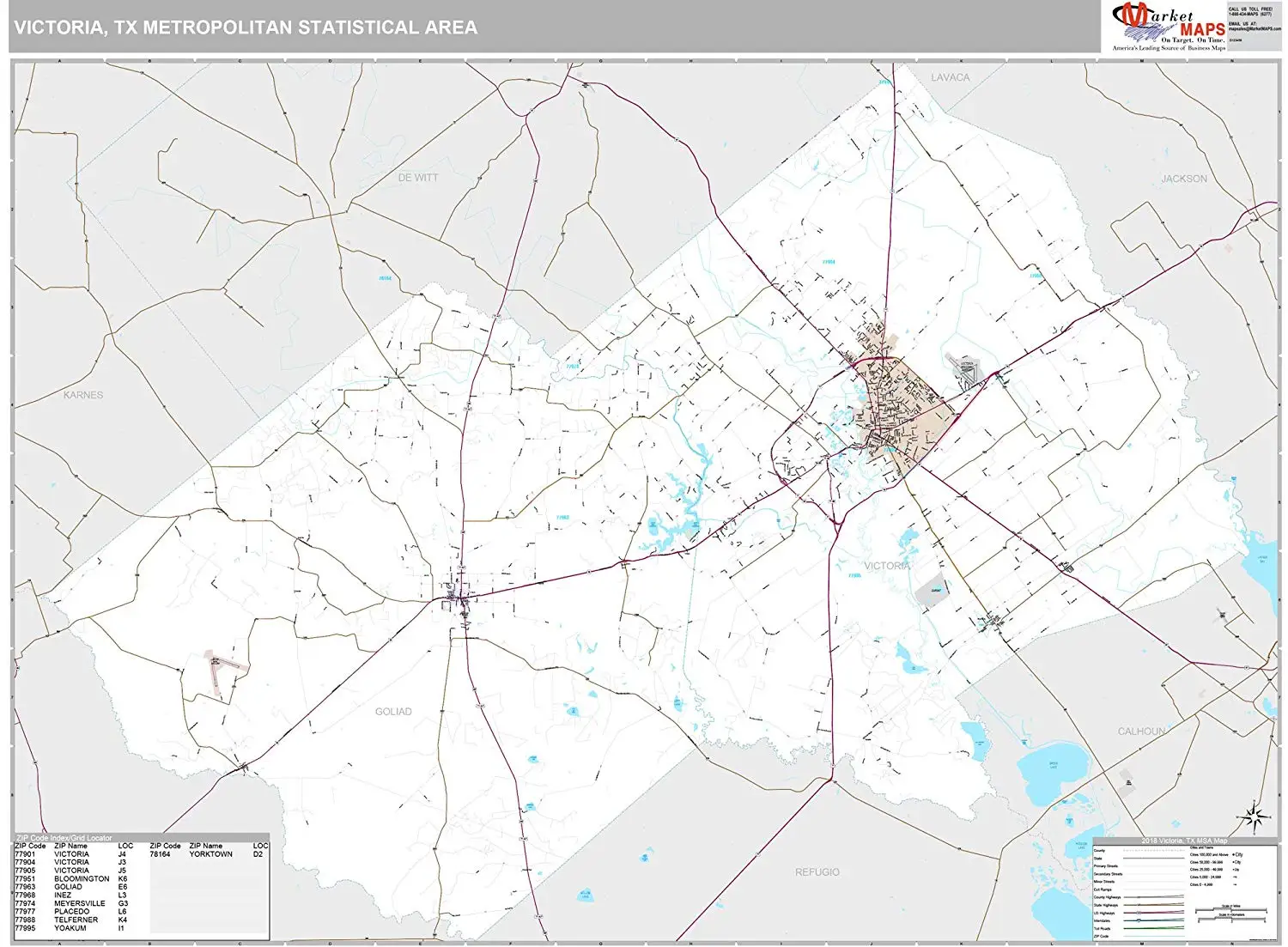Select ZIP code row 77901 VICTORIA in the index
The height and width of the screenshot is (947, 1288).
point(52,852)
